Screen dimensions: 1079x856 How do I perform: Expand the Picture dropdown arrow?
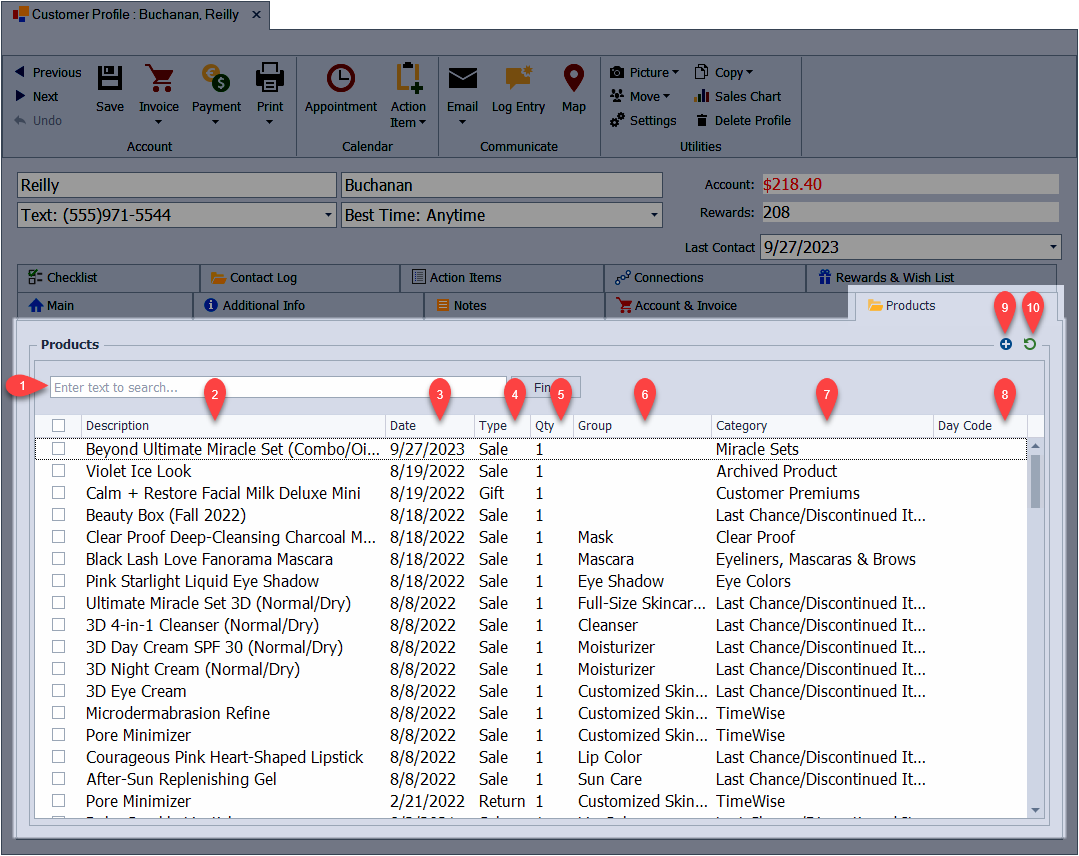[x=675, y=72]
